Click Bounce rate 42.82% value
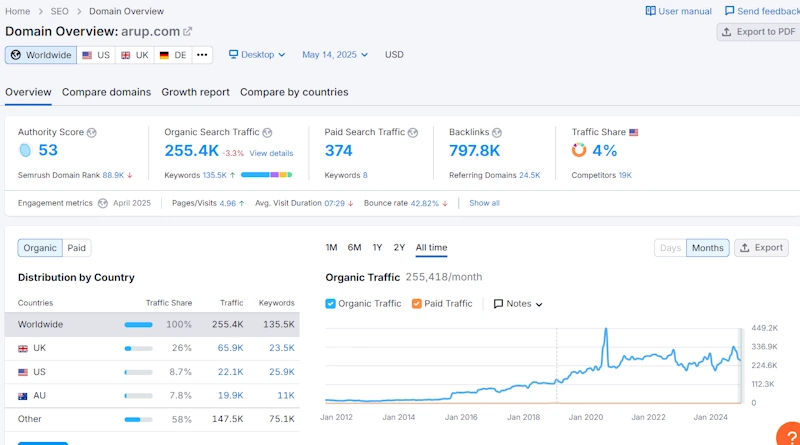Screen dimensions: 800x445 tap(424, 203)
